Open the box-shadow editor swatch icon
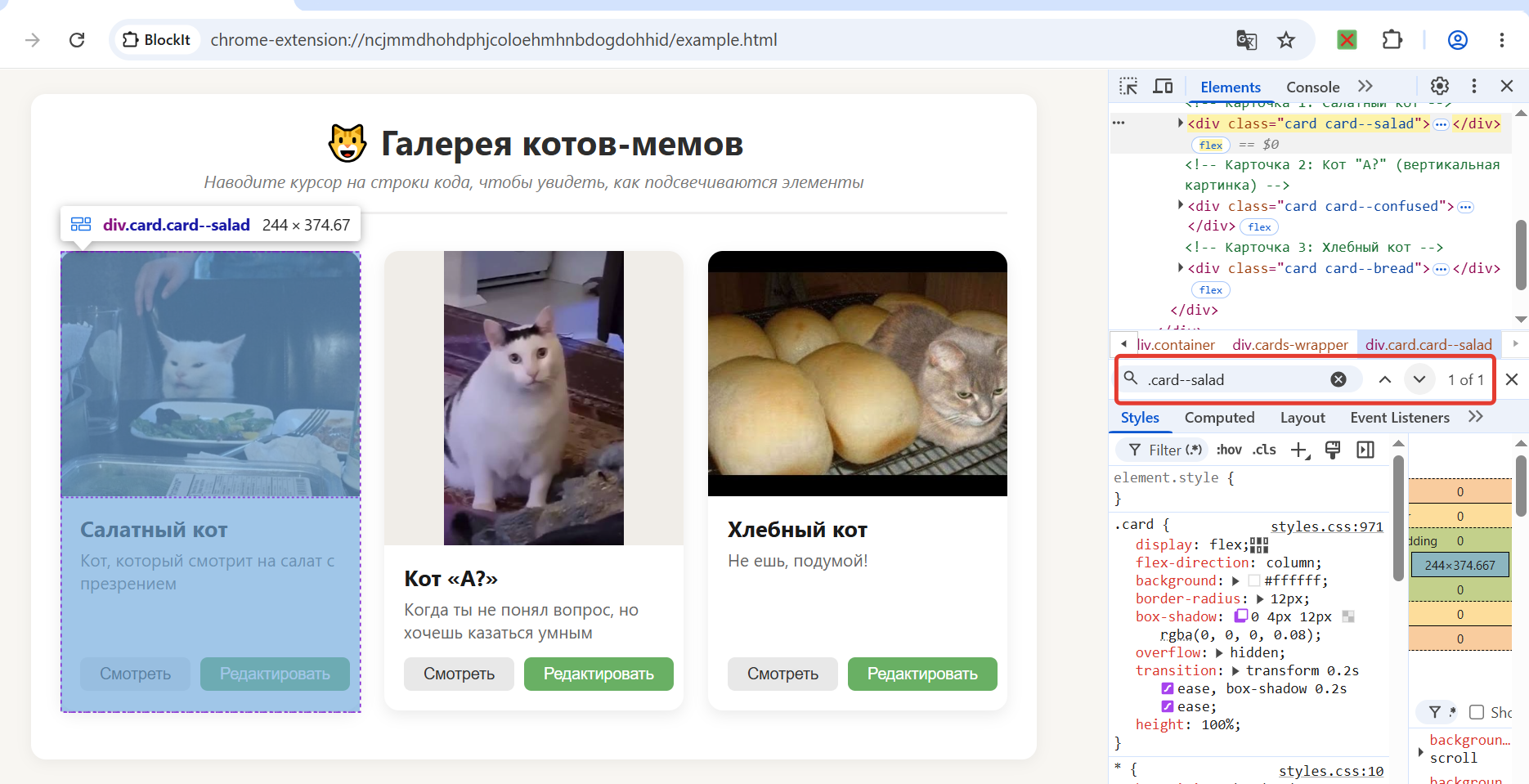 (x=1240, y=616)
